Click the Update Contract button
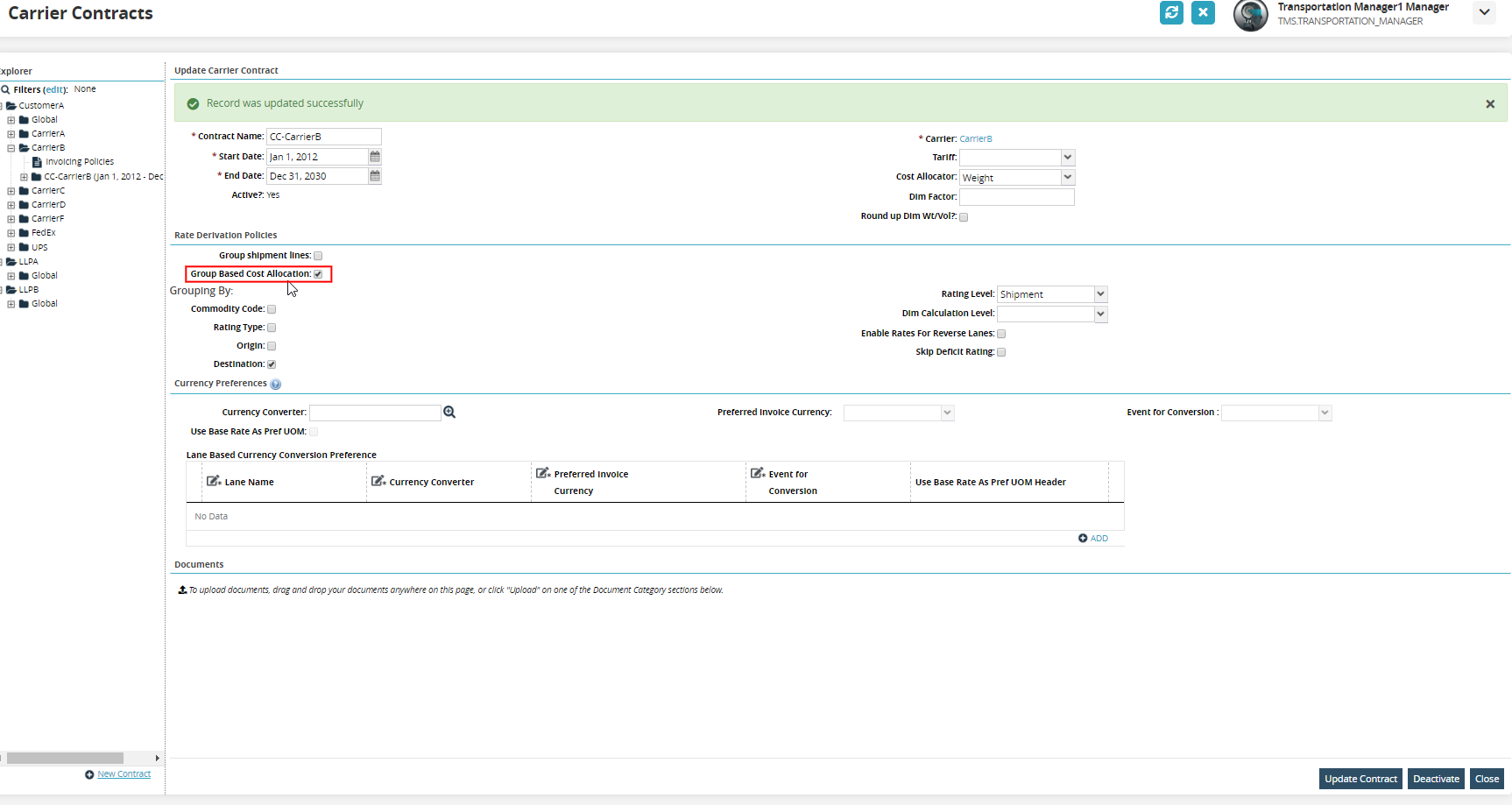1512x805 pixels. (1360, 779)
